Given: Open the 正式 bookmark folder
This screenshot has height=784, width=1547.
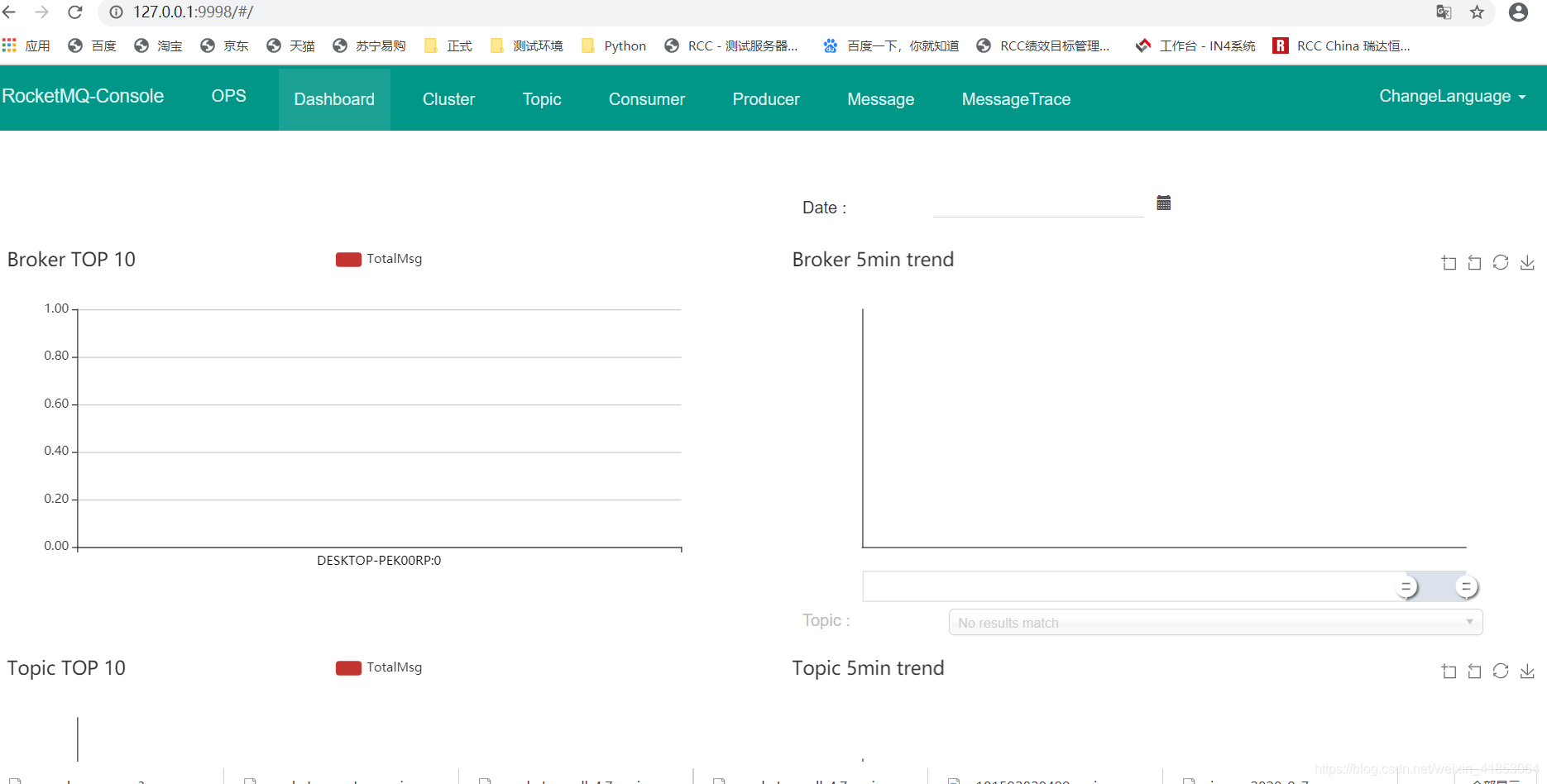Looking at the screenshot, I should tap(448, 45).
